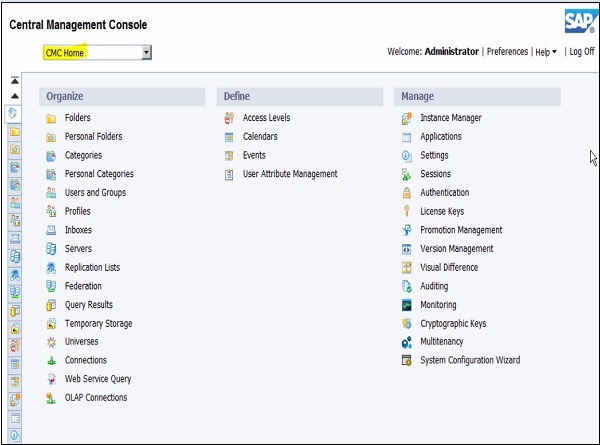The image size is (600, 445).
Task: Open Promotion Management
Action: [x=461, y=230]
